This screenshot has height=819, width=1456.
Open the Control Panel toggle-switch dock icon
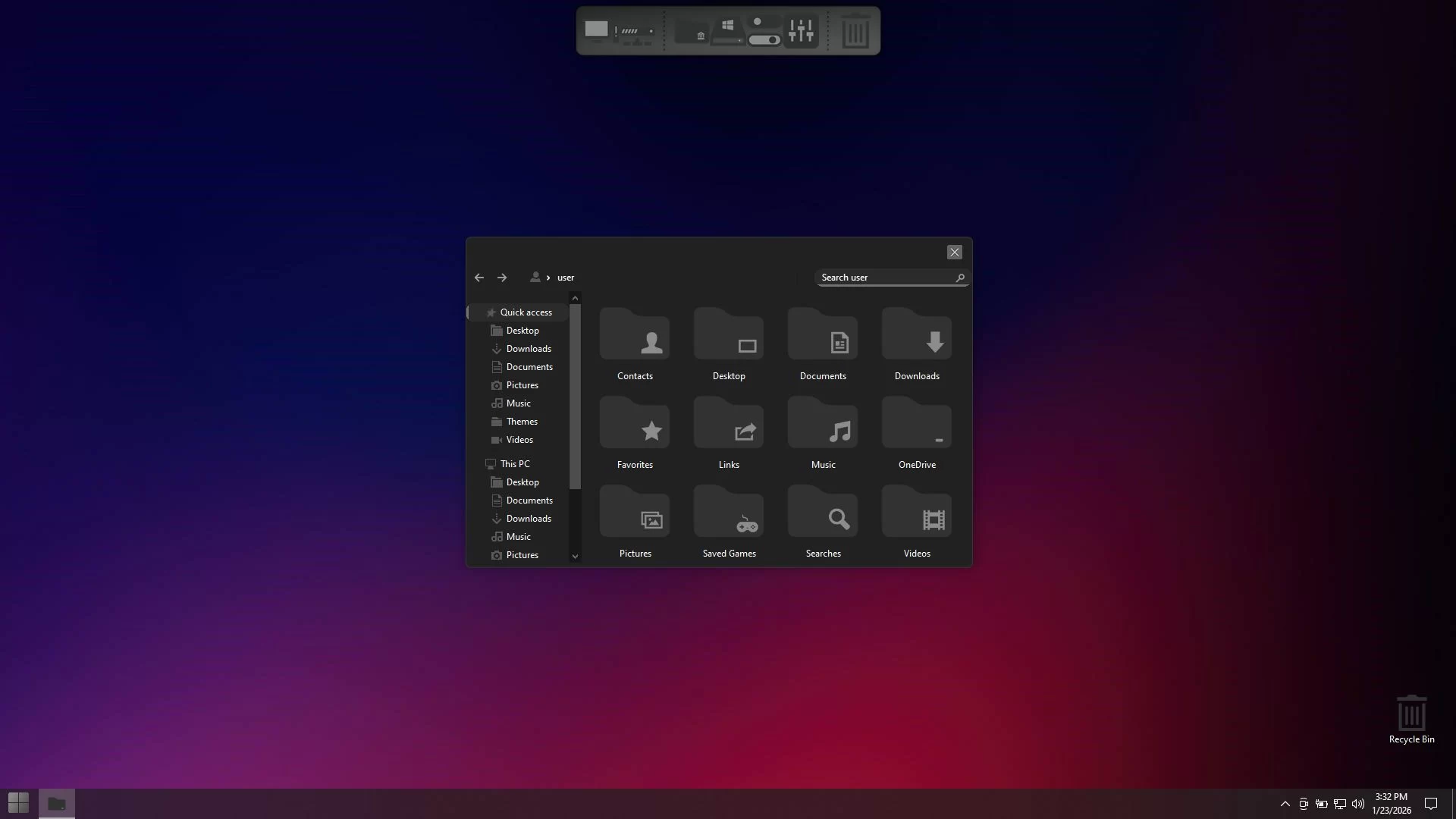(x=764, y=31)
